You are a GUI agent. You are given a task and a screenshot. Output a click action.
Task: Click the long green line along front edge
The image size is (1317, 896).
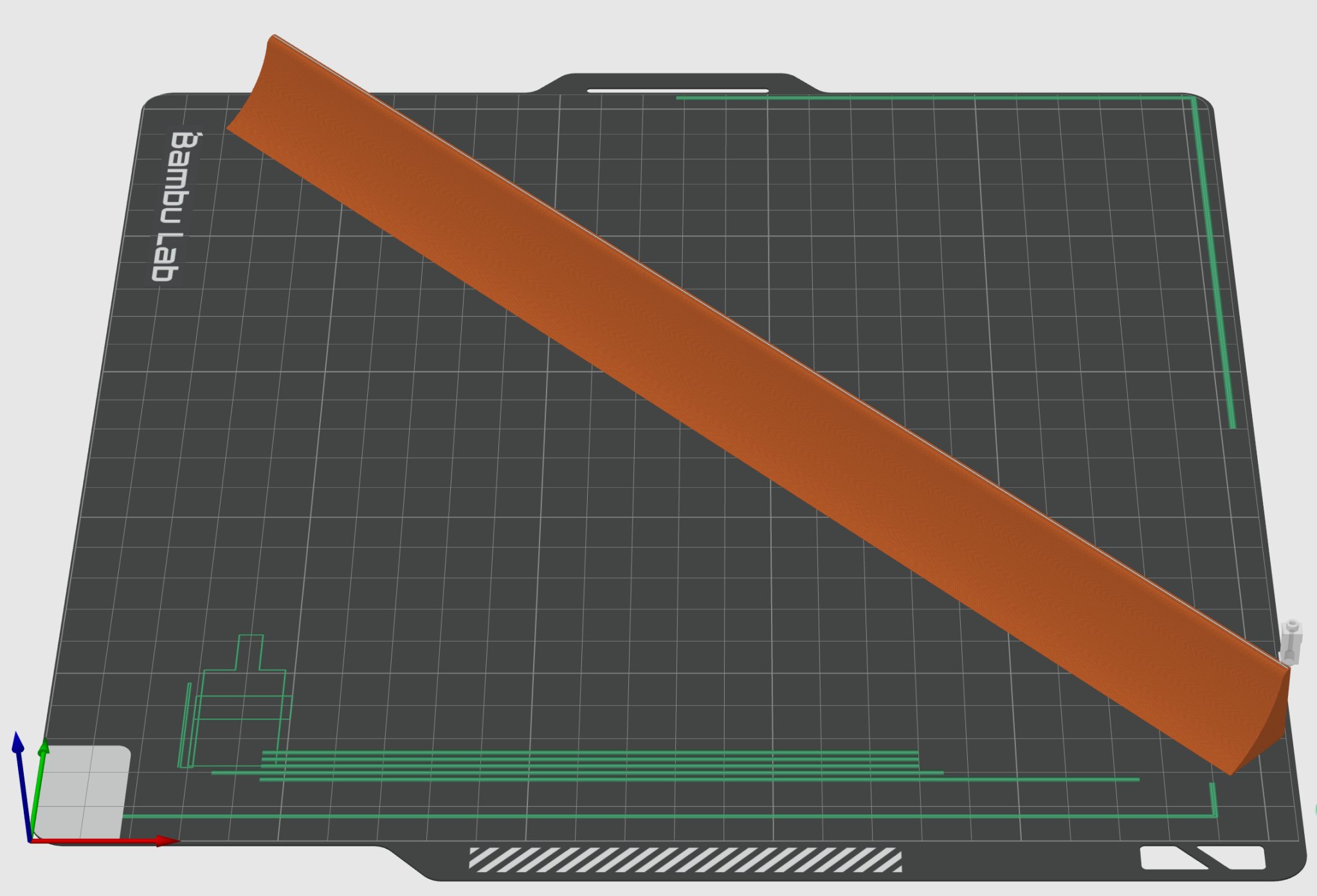coord(643,816)
